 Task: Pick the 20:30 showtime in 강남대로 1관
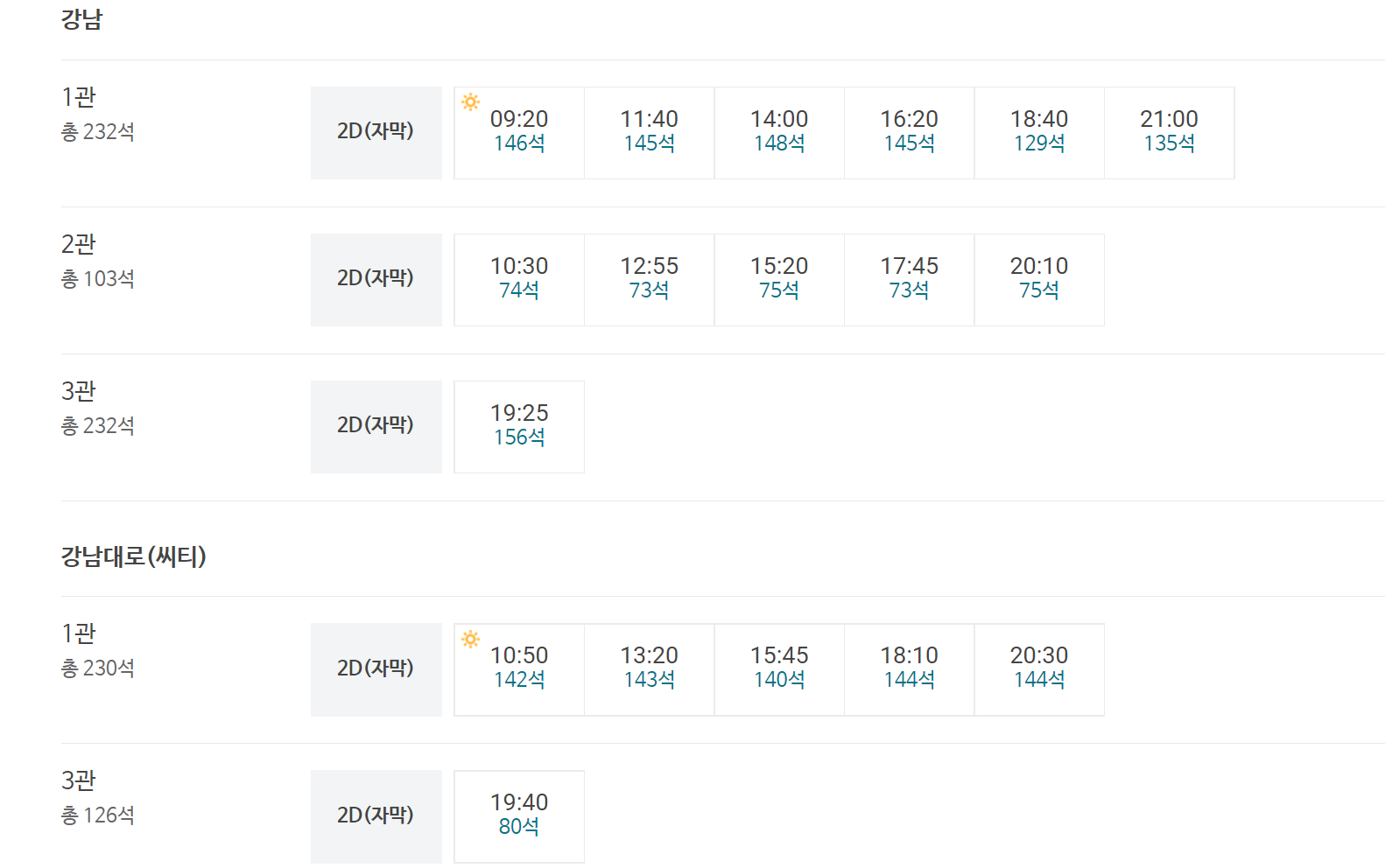pos(1039,669)
